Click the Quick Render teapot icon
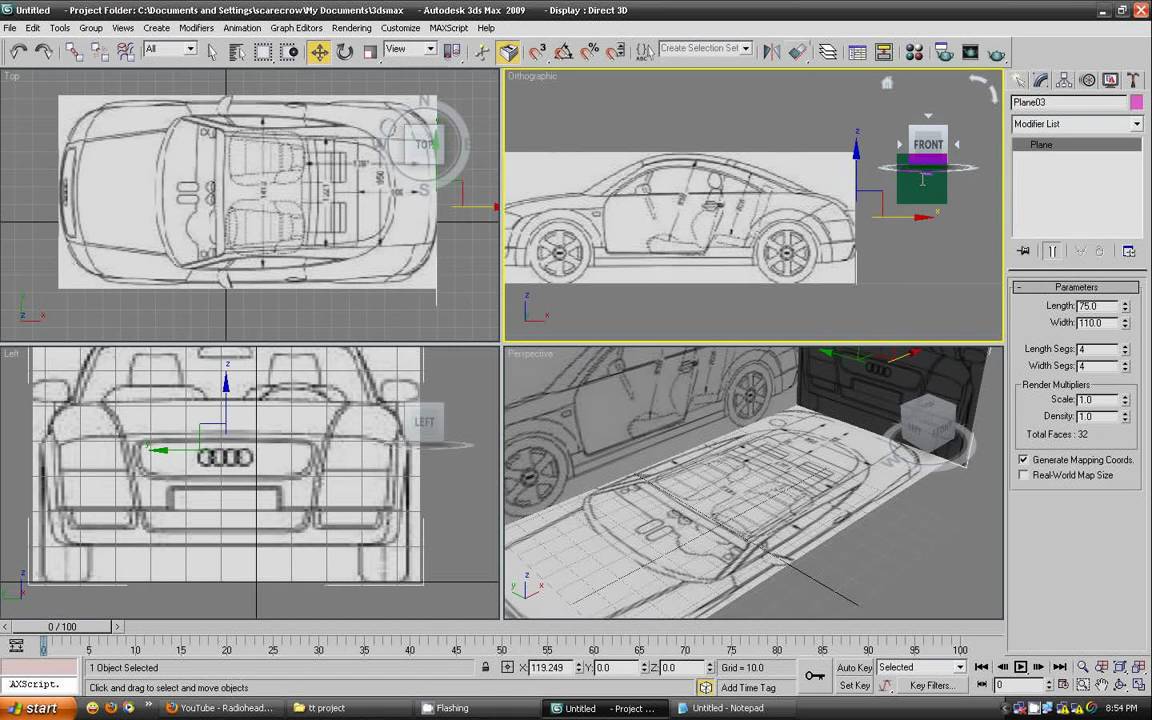This screenshot has height=720, width=1152. tap(996, 54)
